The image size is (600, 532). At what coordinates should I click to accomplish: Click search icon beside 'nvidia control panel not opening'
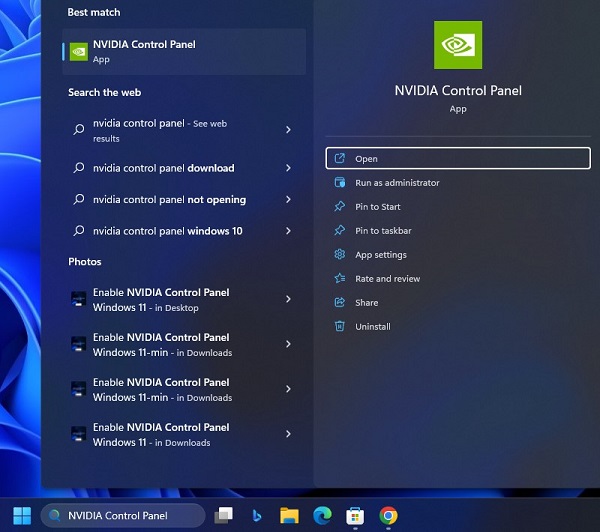(x=79, y=199)
